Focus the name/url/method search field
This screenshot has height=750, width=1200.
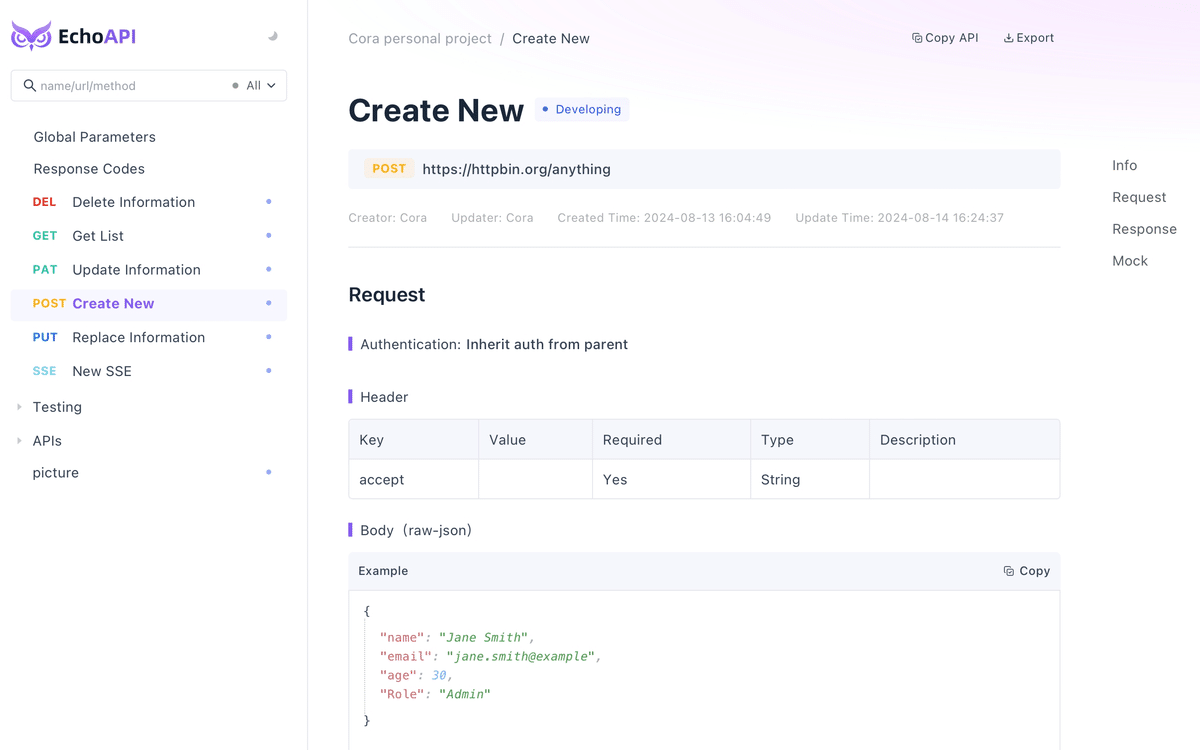click(x=130, y=86)
